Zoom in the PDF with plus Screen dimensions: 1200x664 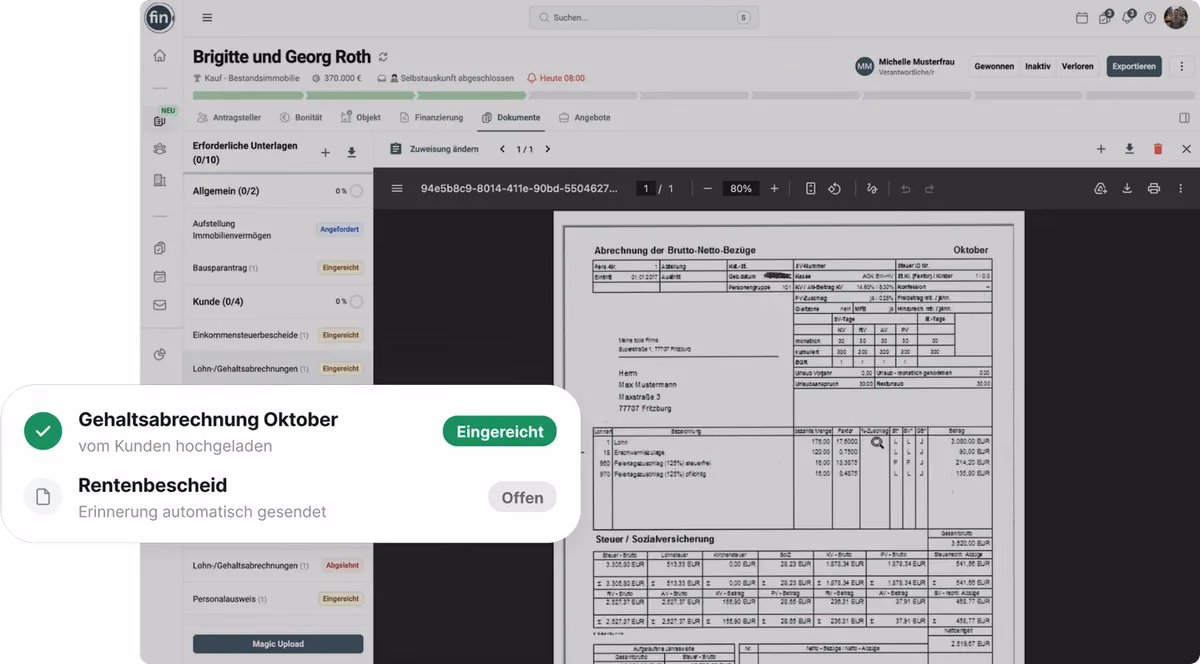774,188
